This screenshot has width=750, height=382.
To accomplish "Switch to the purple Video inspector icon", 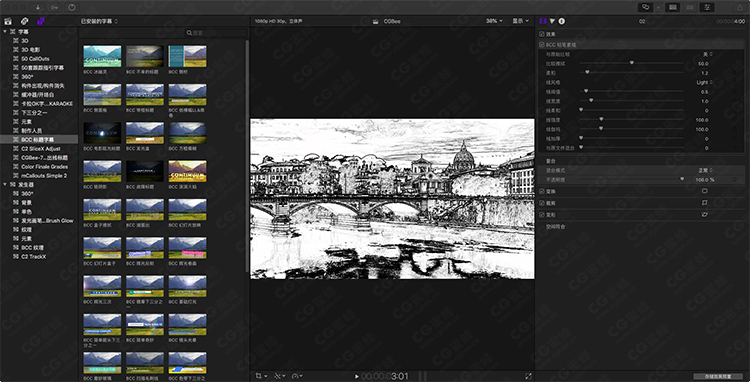I will (543, 21).
